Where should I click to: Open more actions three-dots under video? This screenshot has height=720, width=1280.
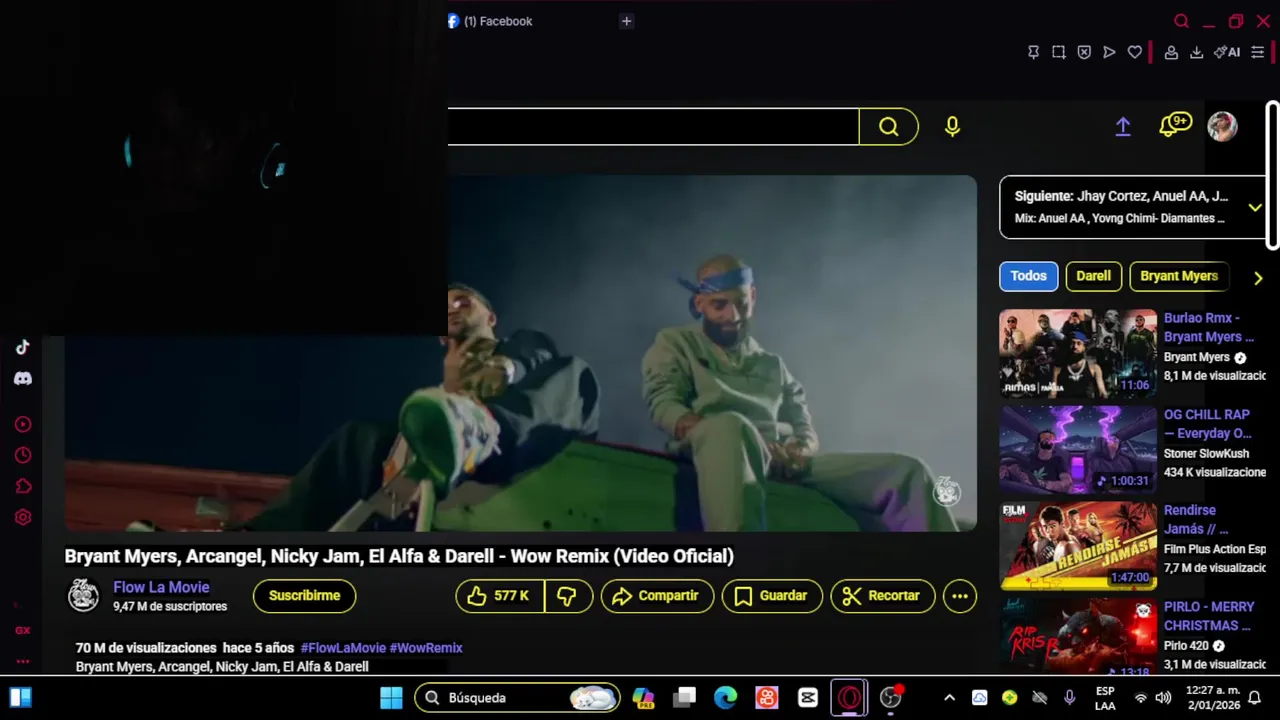point(960,596)
